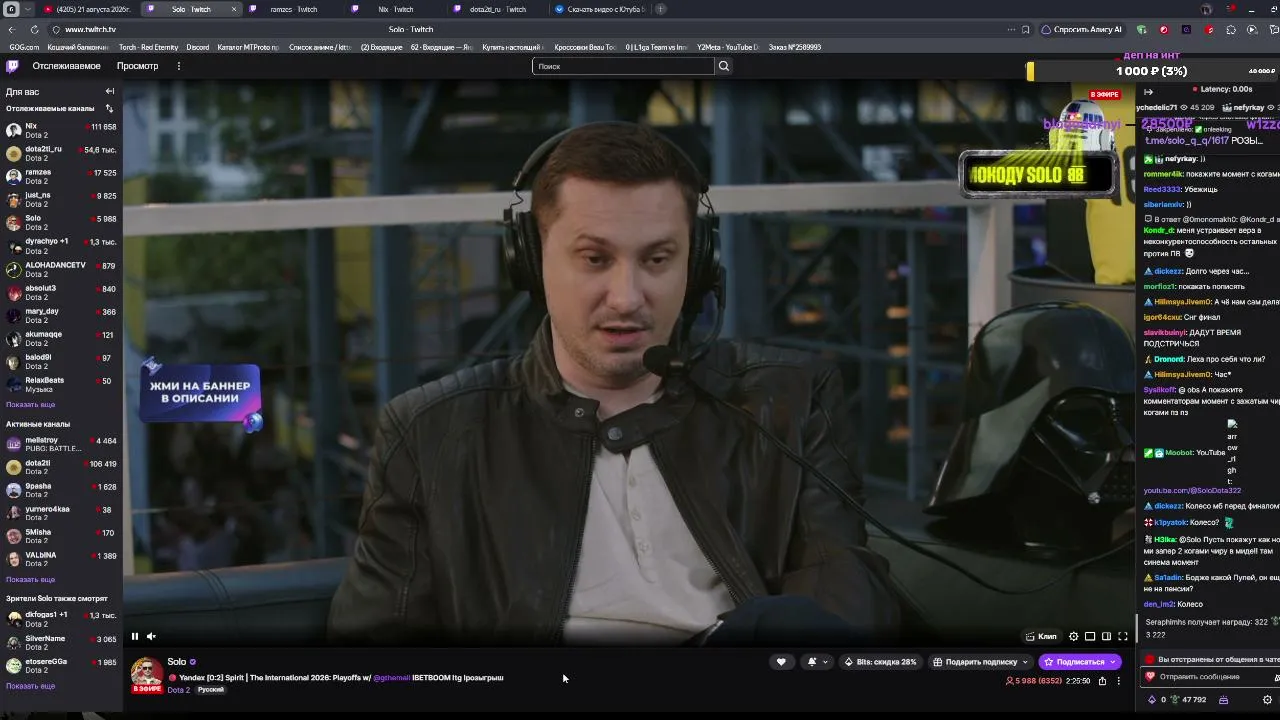Create a clip with the Клип button
1280x720 pixels.
click(x=1041, y=636)
